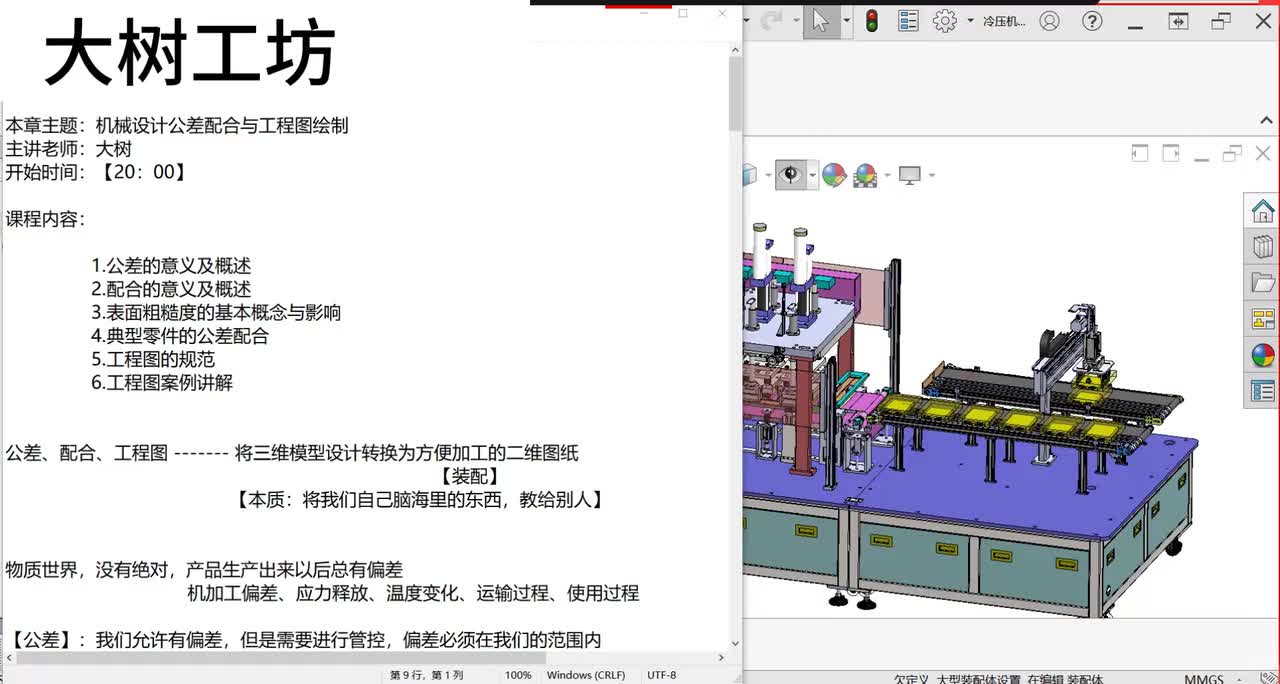
Task: Click MMGS unit system in status bar
Action: [x=1203, y=679]
